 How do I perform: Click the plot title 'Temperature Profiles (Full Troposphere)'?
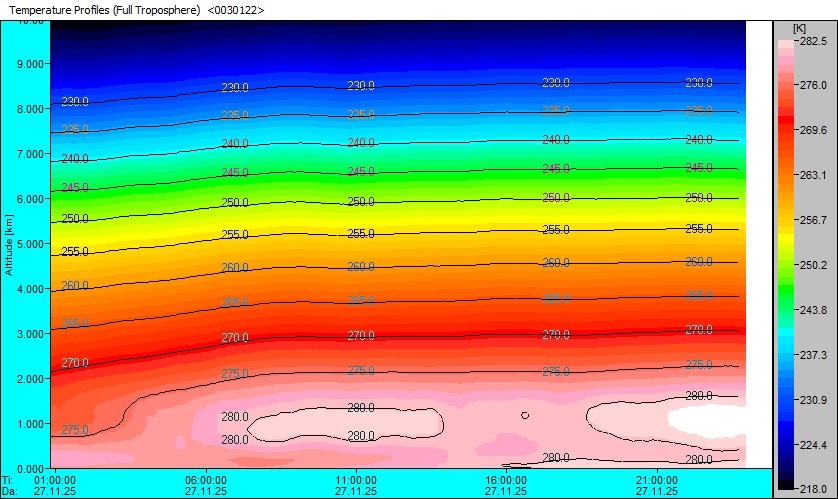click(x=105, y=9)
